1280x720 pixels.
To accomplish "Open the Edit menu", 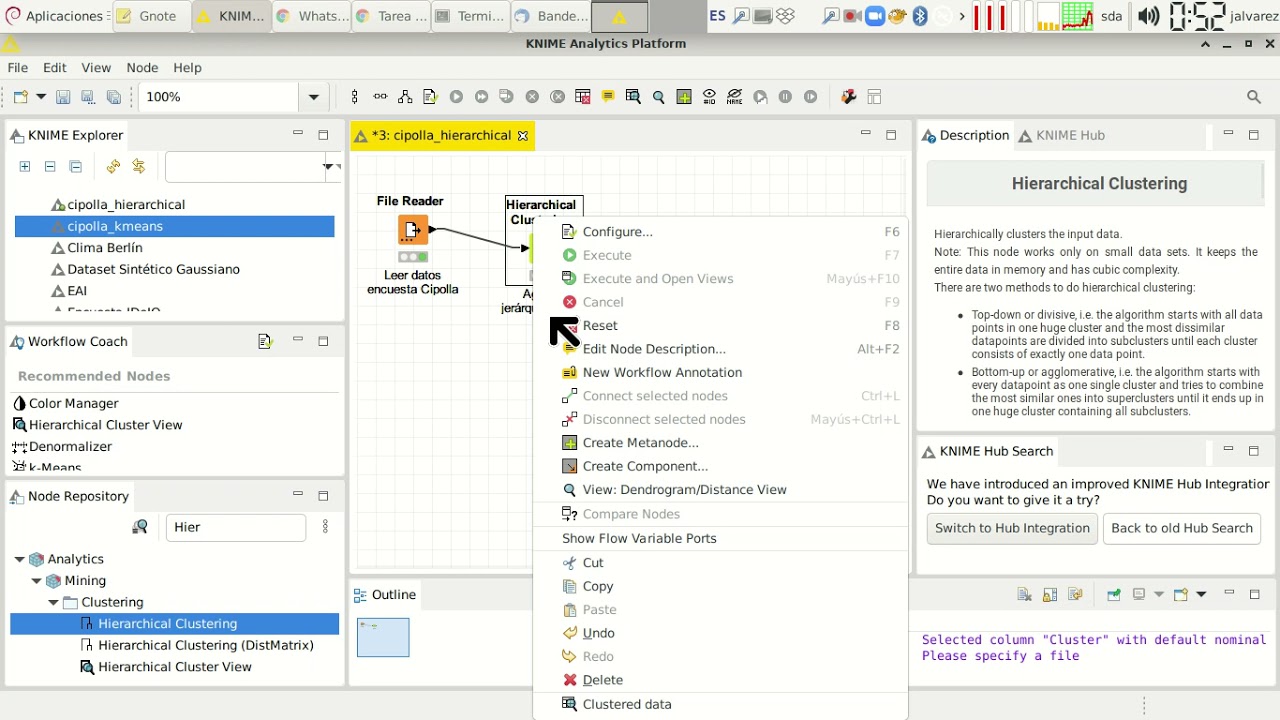I will click(x=54, y=67).
